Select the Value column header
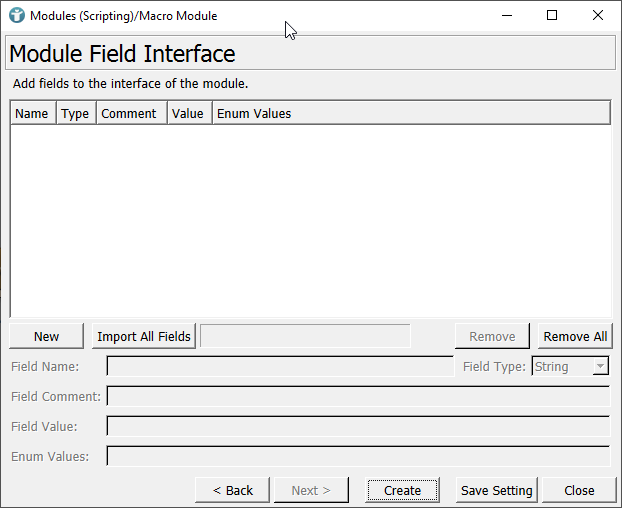Screen dimensions: 622x508 point(187,113)
